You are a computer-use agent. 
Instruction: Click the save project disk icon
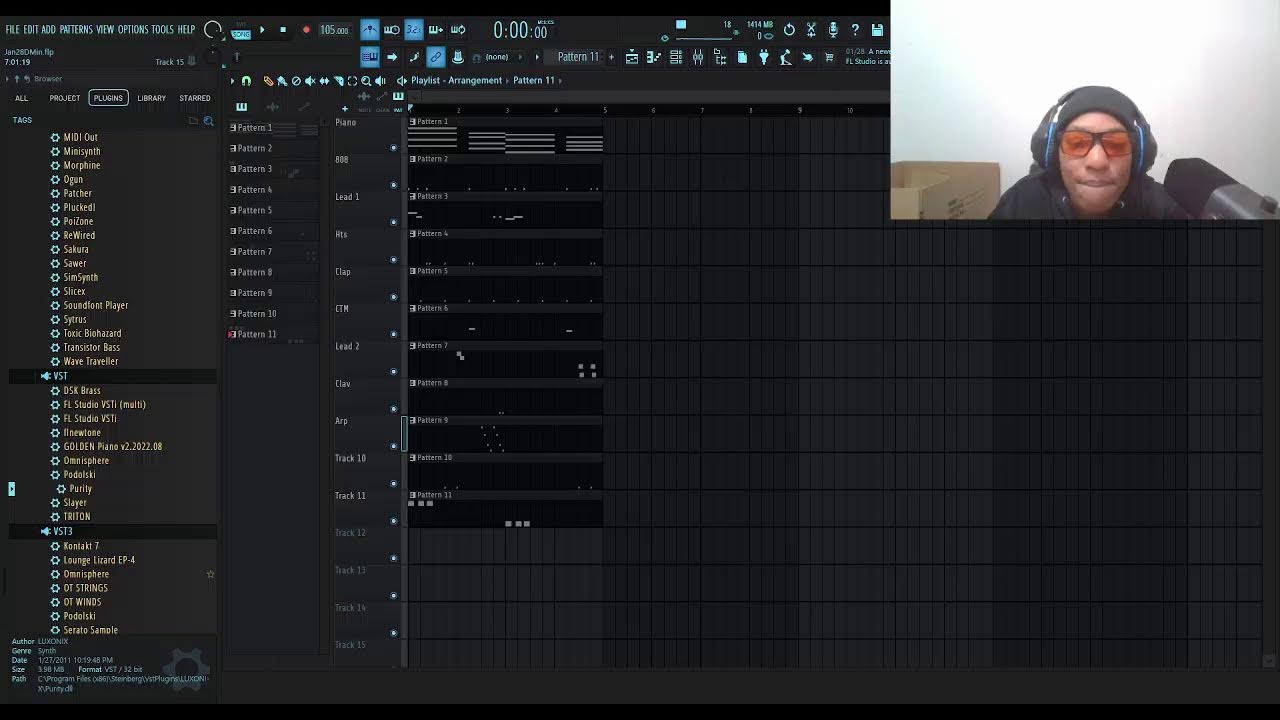877,29
